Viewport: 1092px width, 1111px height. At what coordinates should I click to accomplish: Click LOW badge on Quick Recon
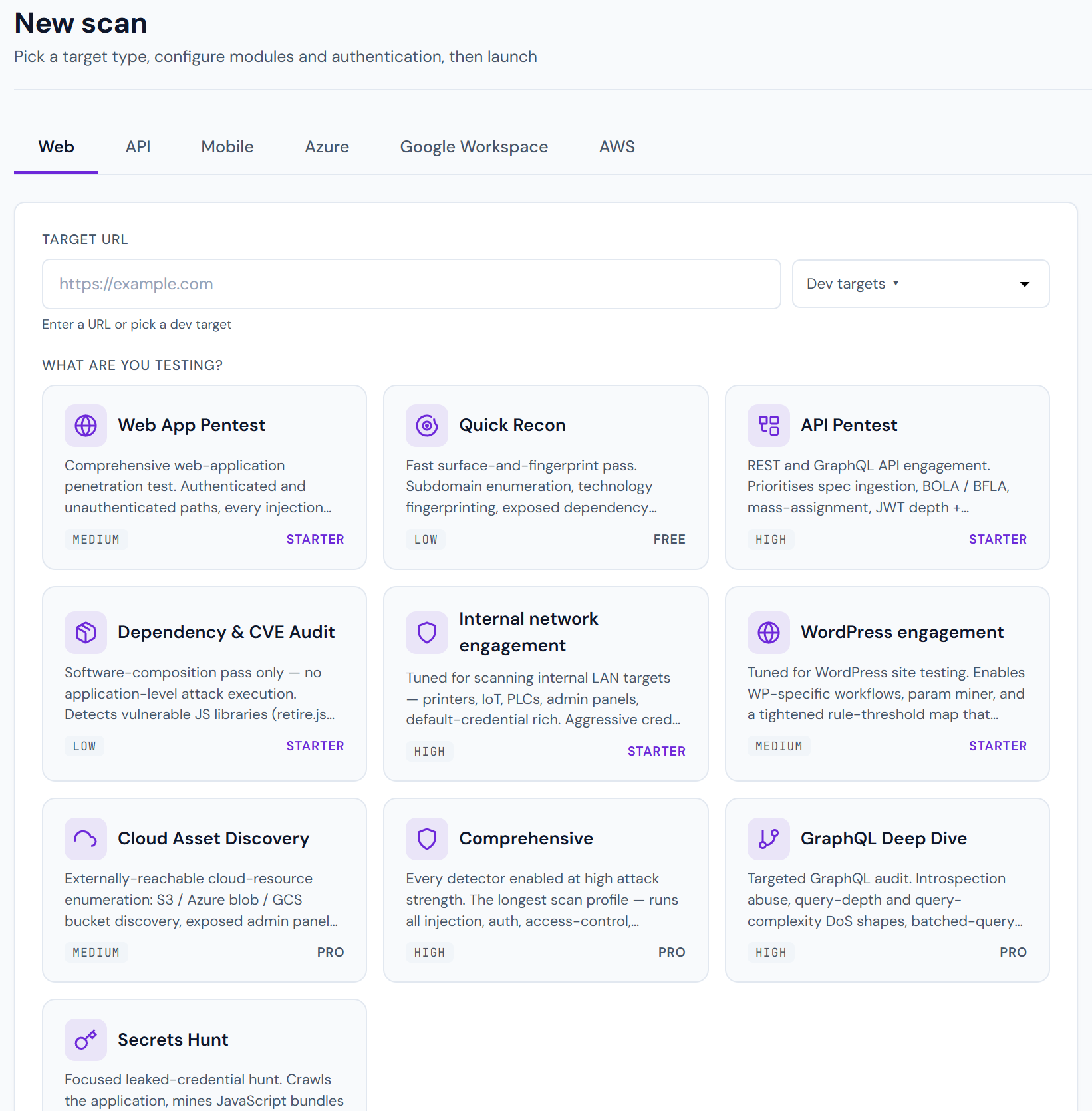tap(426, 540)
